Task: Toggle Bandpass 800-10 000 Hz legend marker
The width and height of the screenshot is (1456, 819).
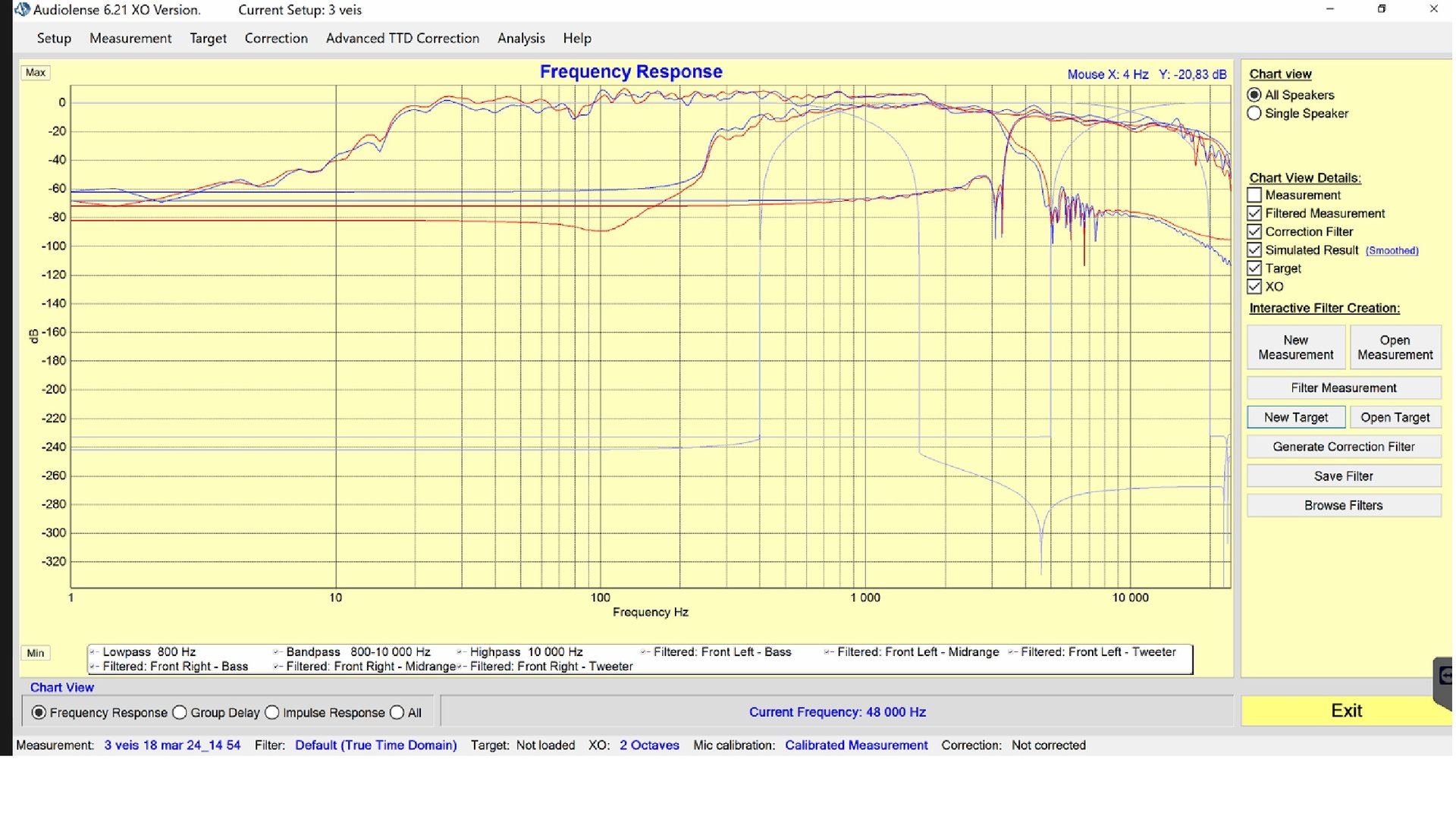Action: (278, 652)
